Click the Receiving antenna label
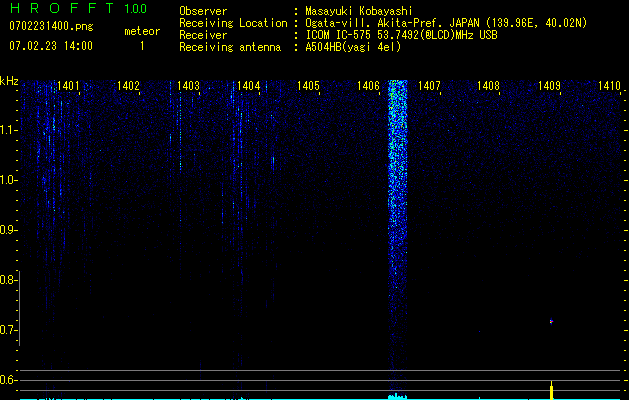The width and height of the screenshot is (629, 400). coord(230,47)
